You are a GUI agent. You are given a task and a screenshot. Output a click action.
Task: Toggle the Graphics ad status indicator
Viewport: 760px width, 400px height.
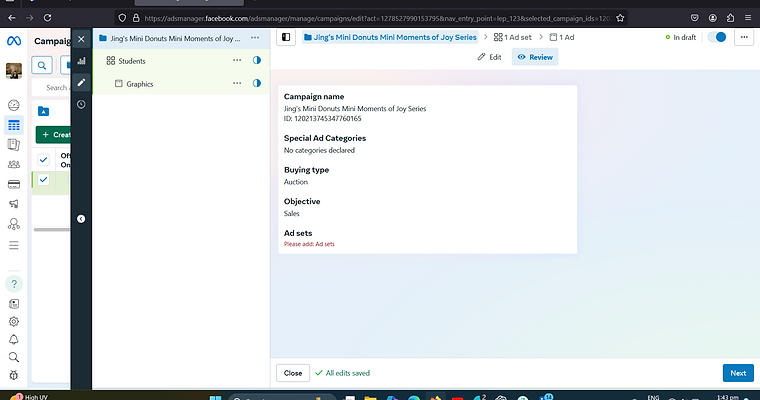[256, 83]
